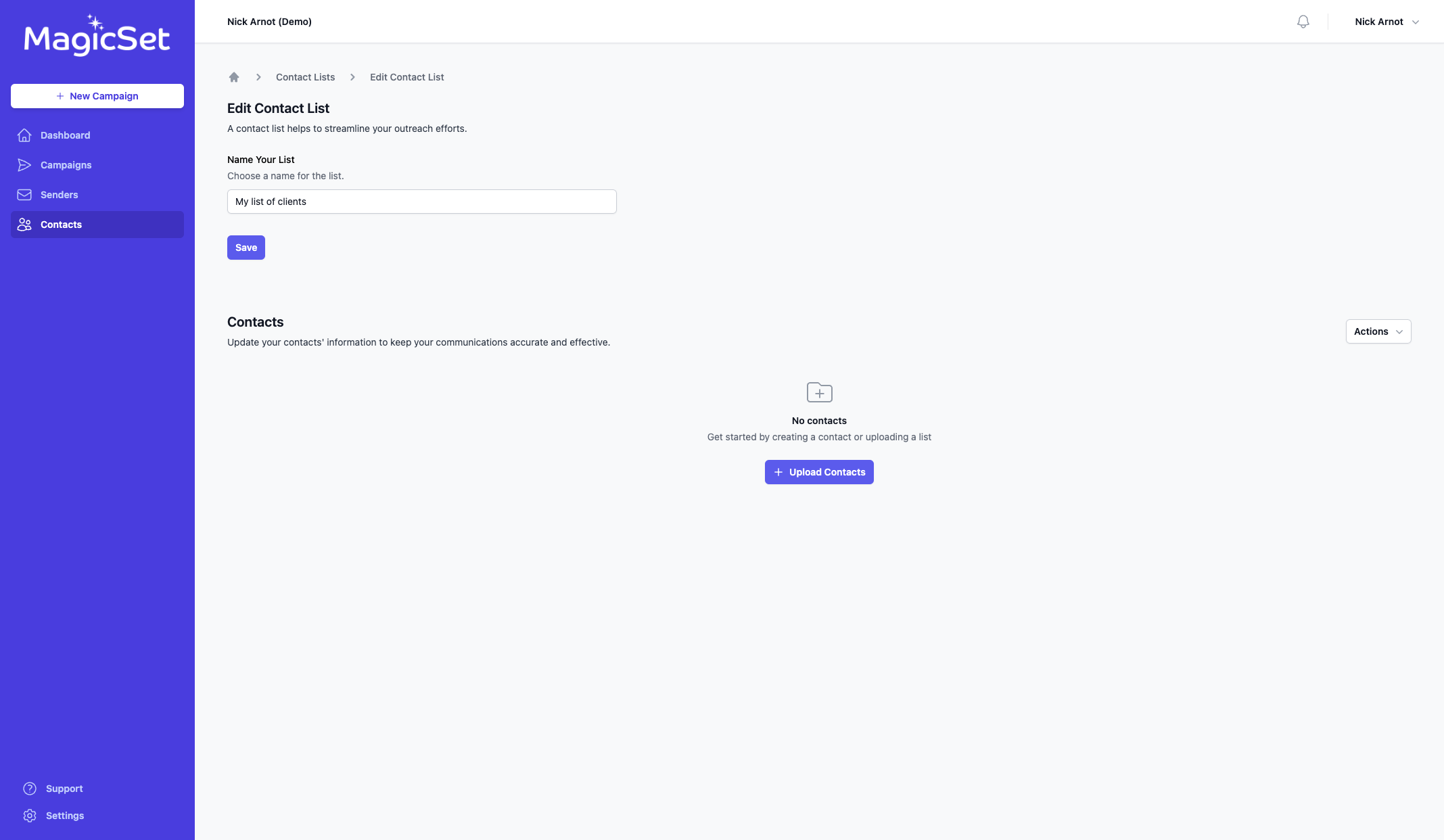Click the Support question mark icon

point(30,789)
